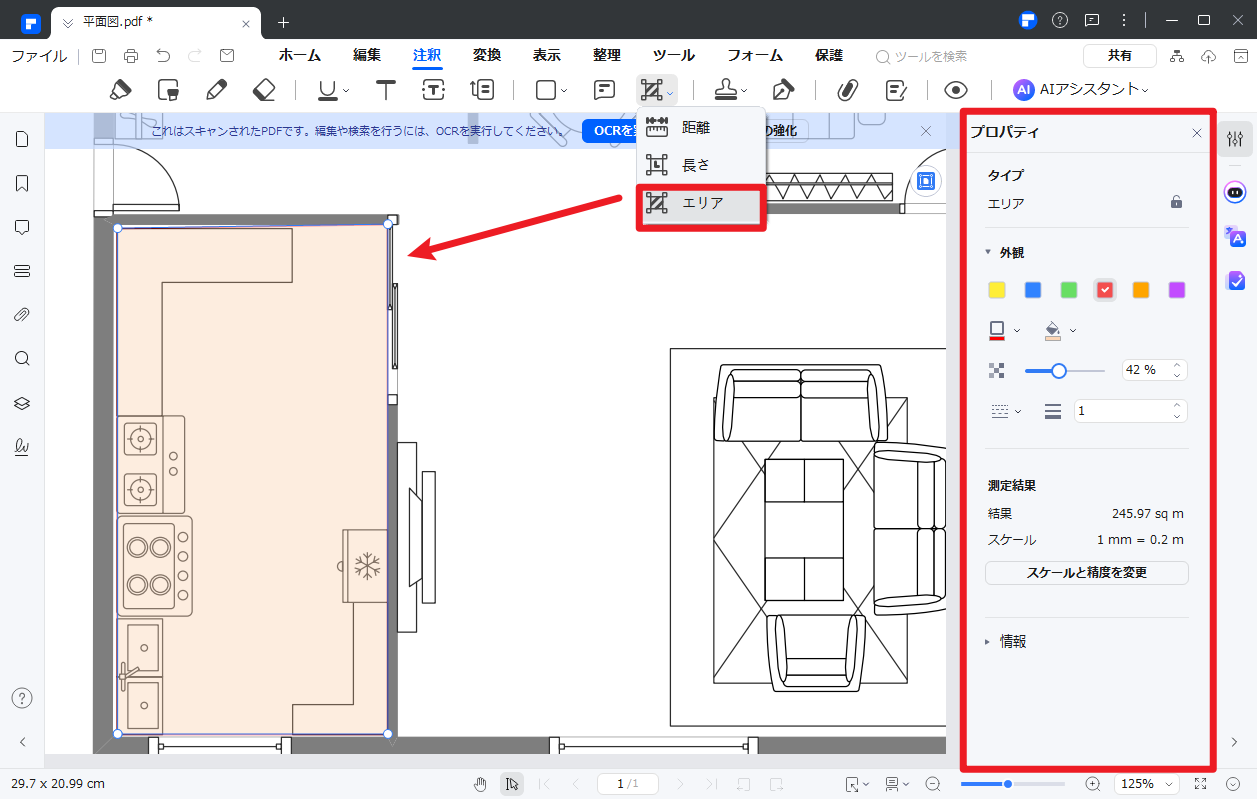Click the スケールと精度を変更 button
Screen dimensions: 1257x799
coord(1086,573)
